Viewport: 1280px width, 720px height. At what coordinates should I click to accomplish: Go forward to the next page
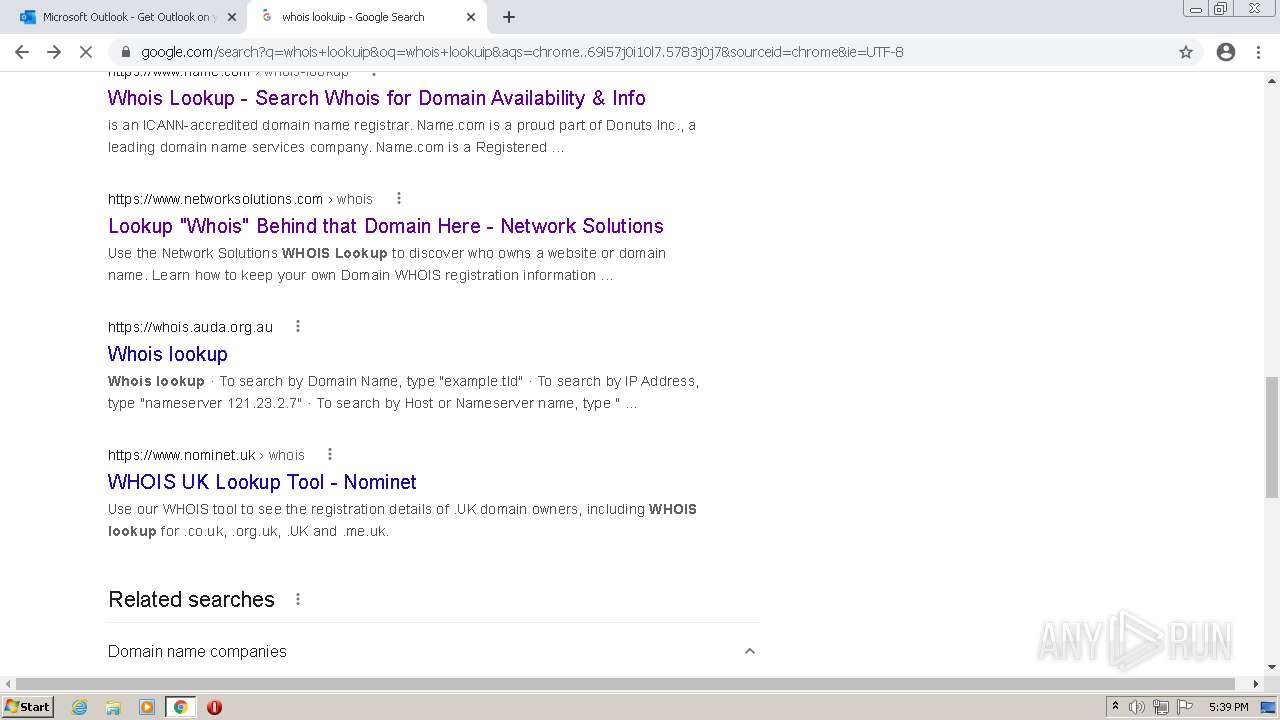[54, 52]
